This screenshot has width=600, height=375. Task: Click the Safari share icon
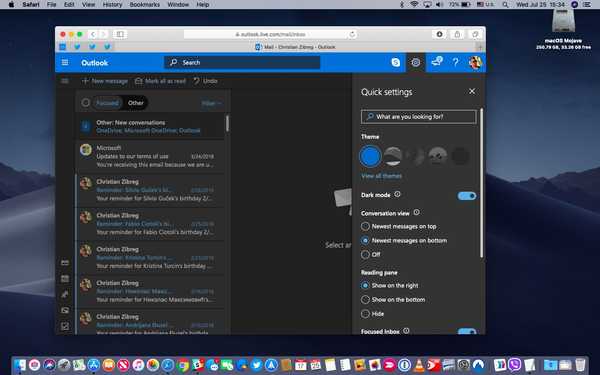(457, 34)
